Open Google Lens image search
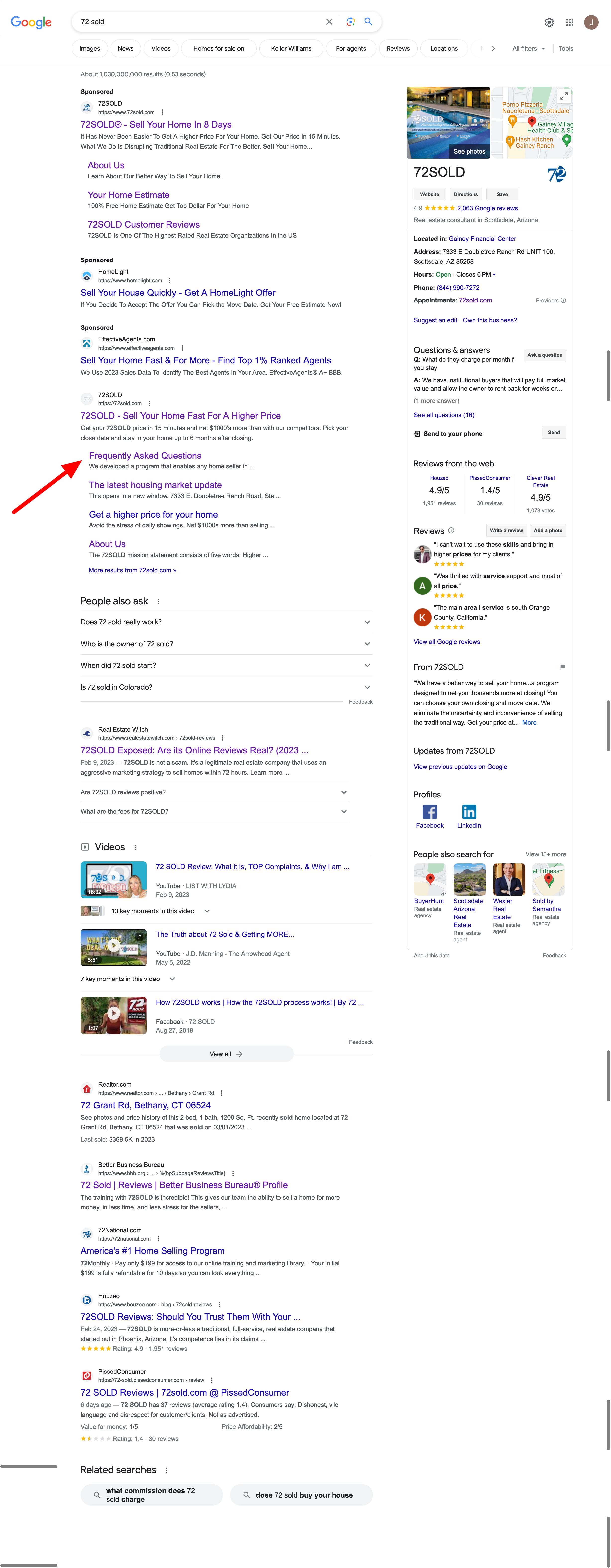 click(350, 22)
